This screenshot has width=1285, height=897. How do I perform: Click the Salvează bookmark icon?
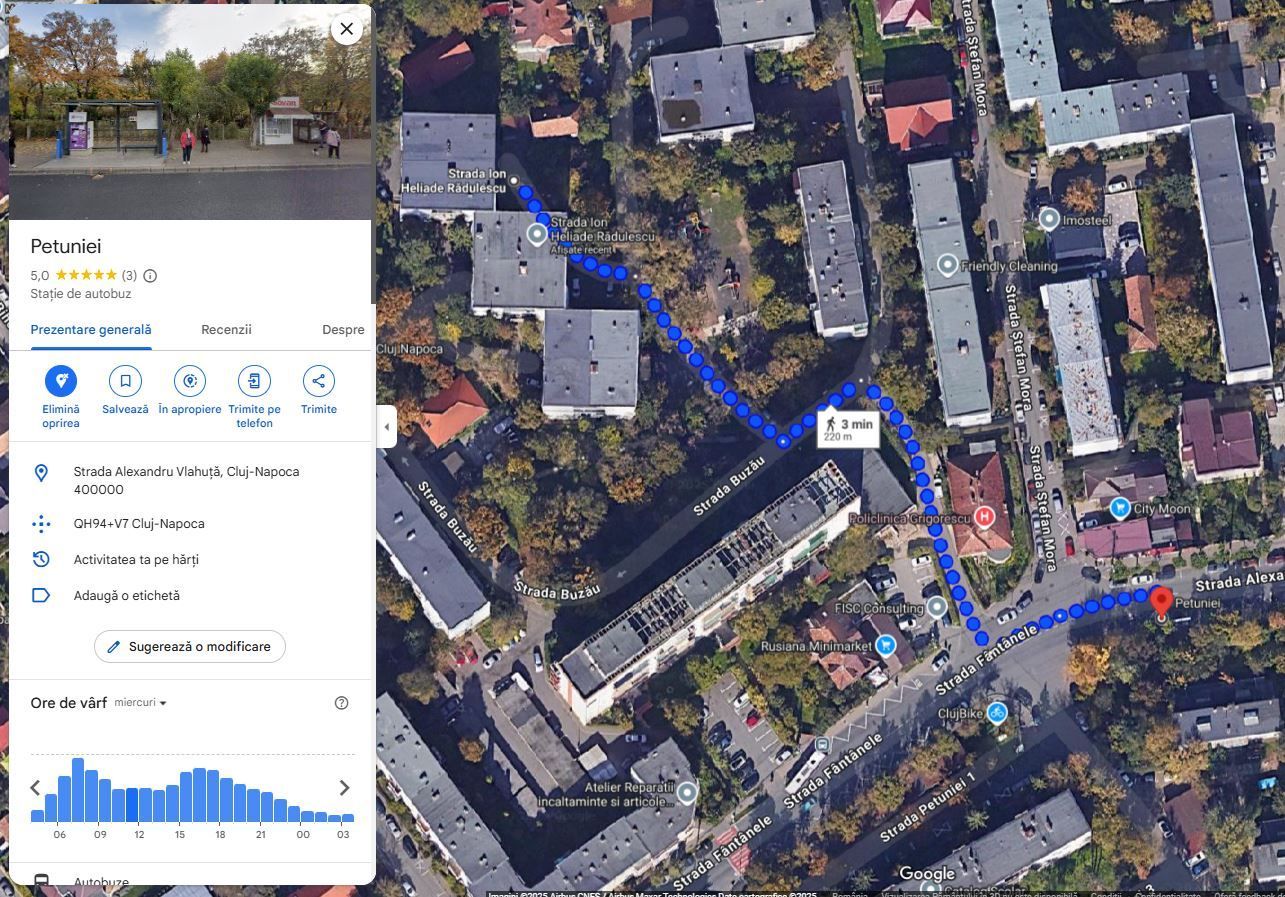tap(125, 381)
